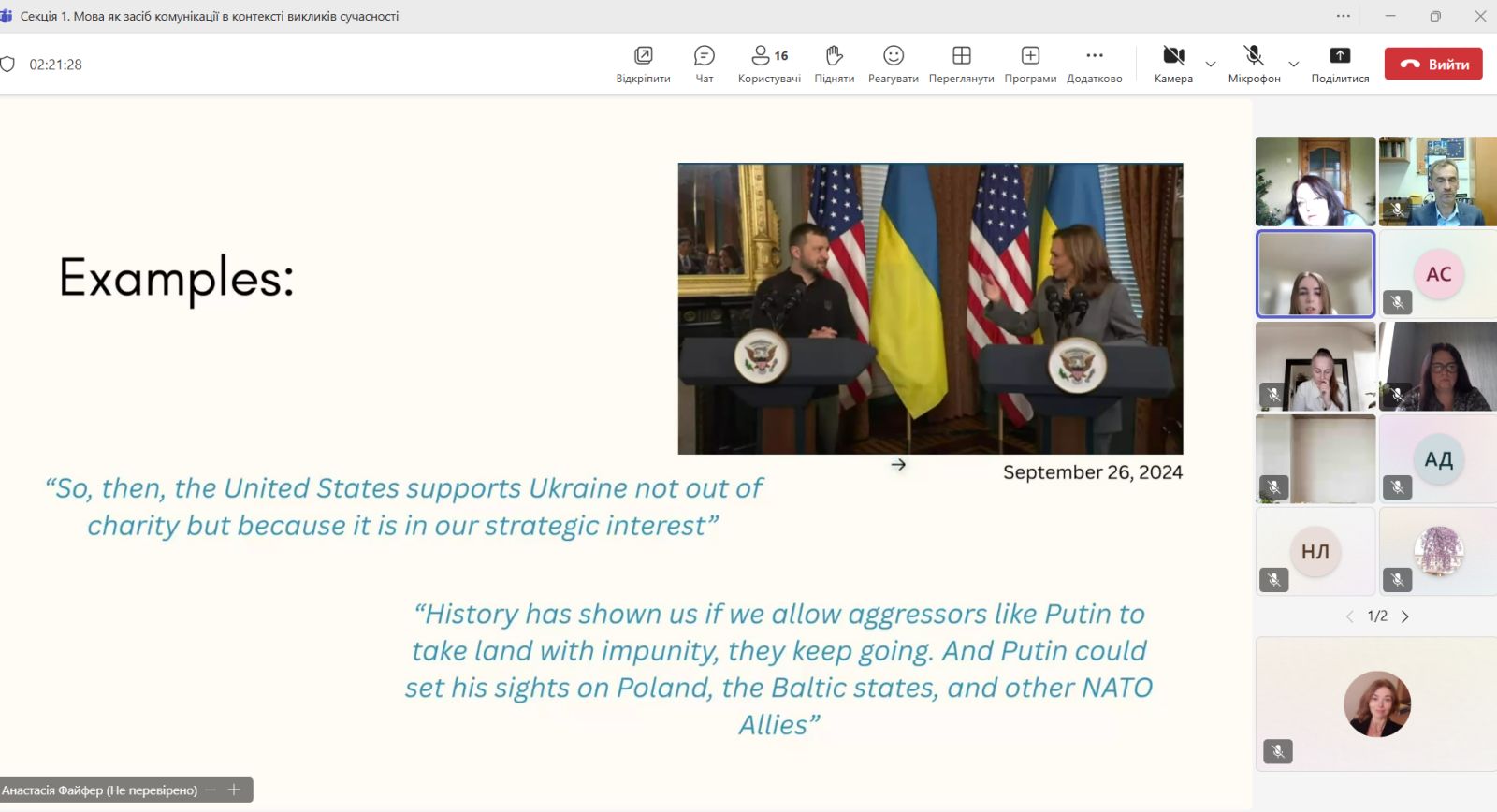This screenshot has width=1497, height=812.
Task: Expand camera options dropdown arrow
Action: pos(1211,65)
